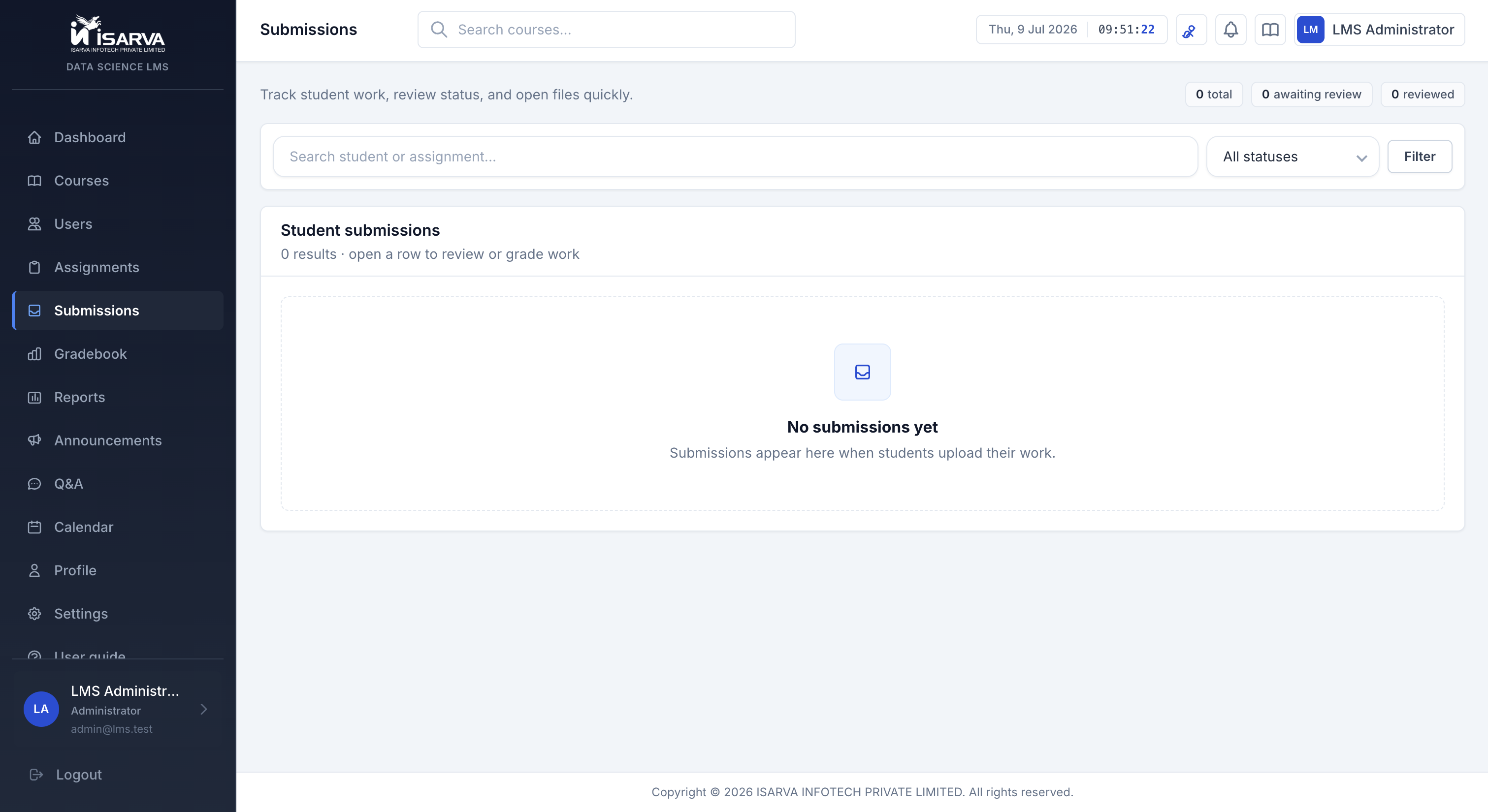
Task: Select Submissions in the sidebar
Action: [118, 311]
